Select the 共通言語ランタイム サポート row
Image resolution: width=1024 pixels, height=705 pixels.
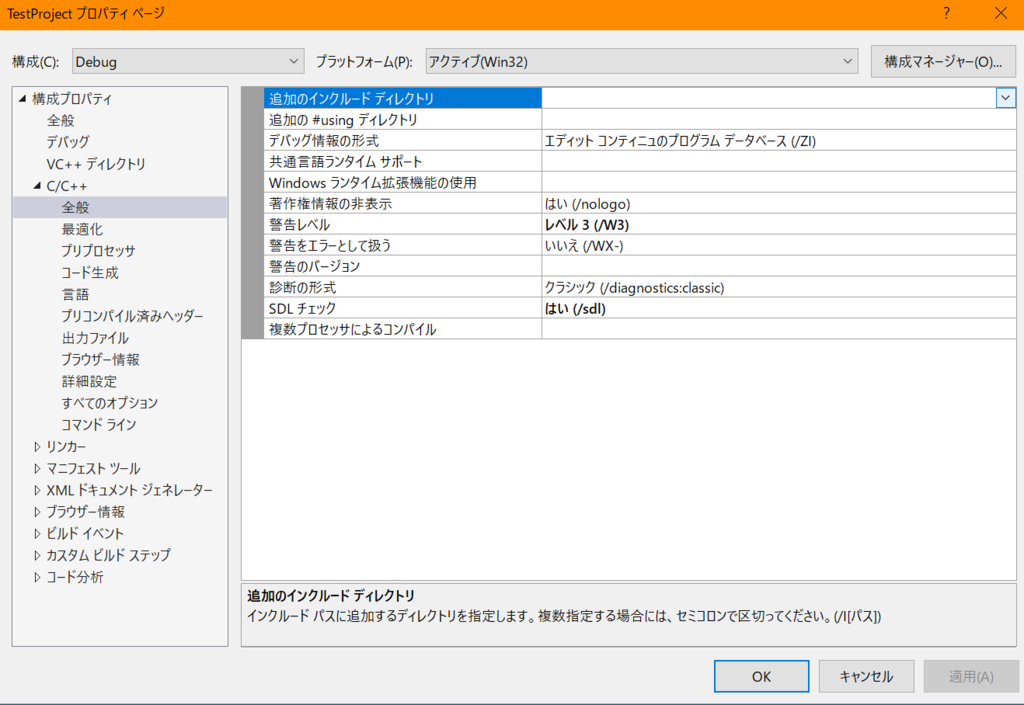coord(640,161)
